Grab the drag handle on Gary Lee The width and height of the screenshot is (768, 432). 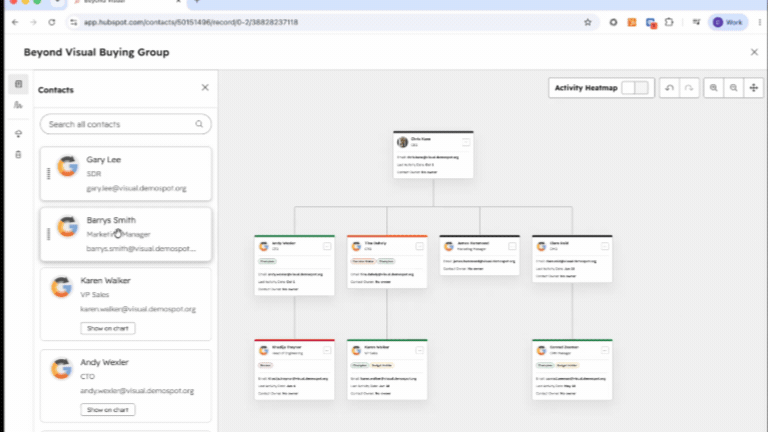click(x=48, y=174)
